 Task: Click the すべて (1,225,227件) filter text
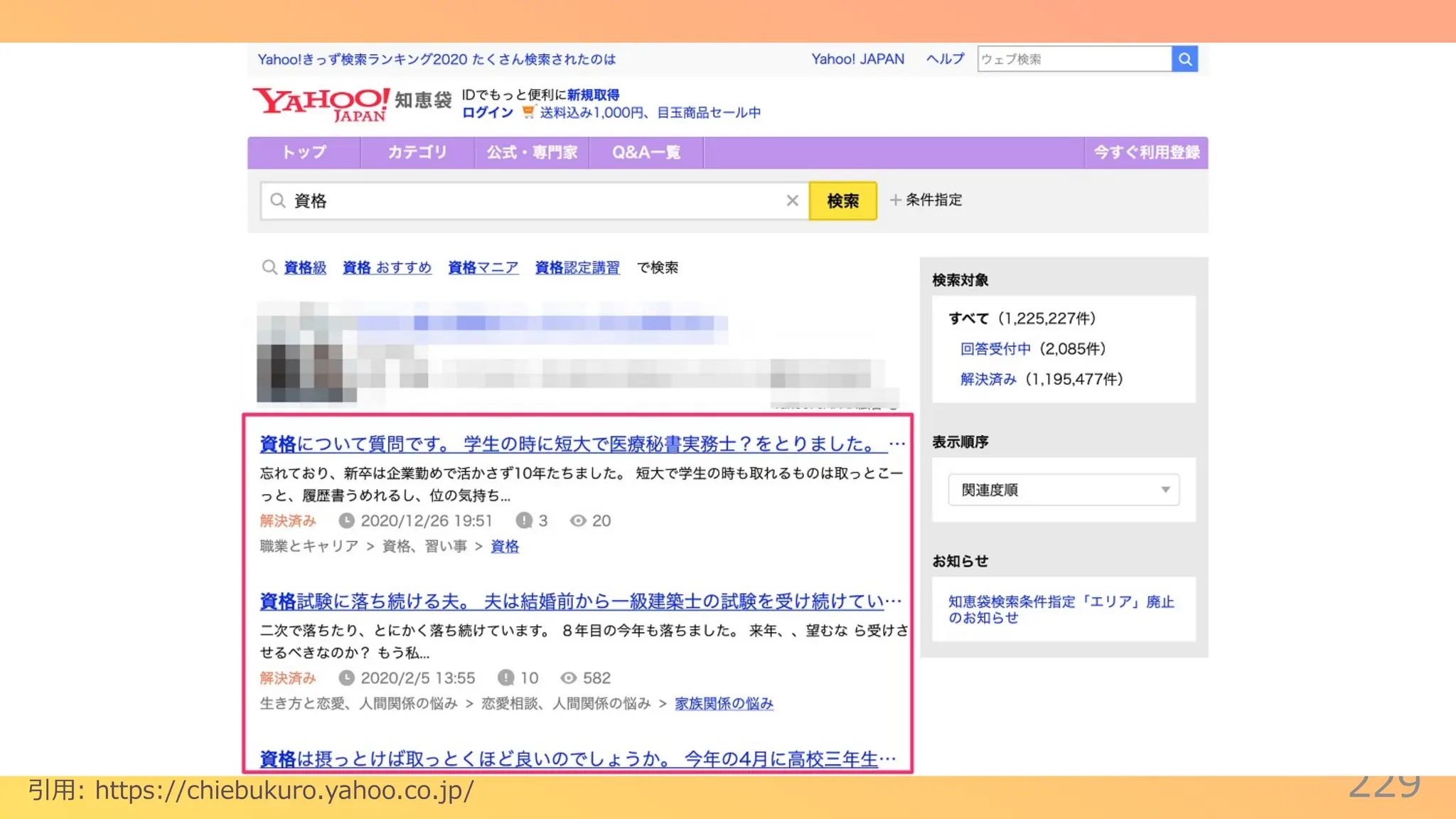point(1022,318)
